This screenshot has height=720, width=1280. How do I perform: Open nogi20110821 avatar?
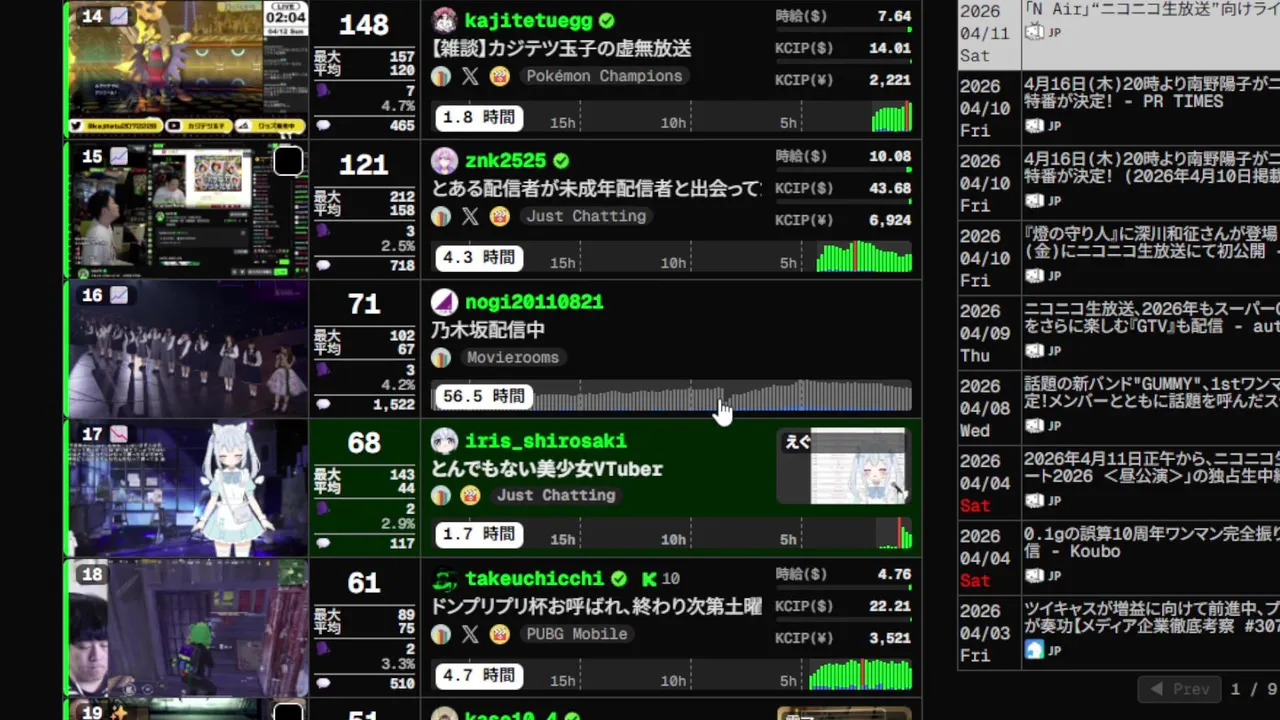[444, 302]
